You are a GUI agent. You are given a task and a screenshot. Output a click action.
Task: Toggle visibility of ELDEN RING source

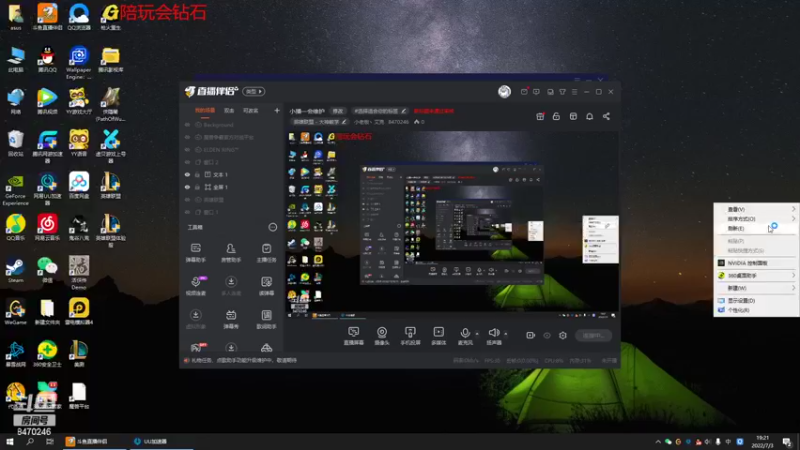coord(187,149)
